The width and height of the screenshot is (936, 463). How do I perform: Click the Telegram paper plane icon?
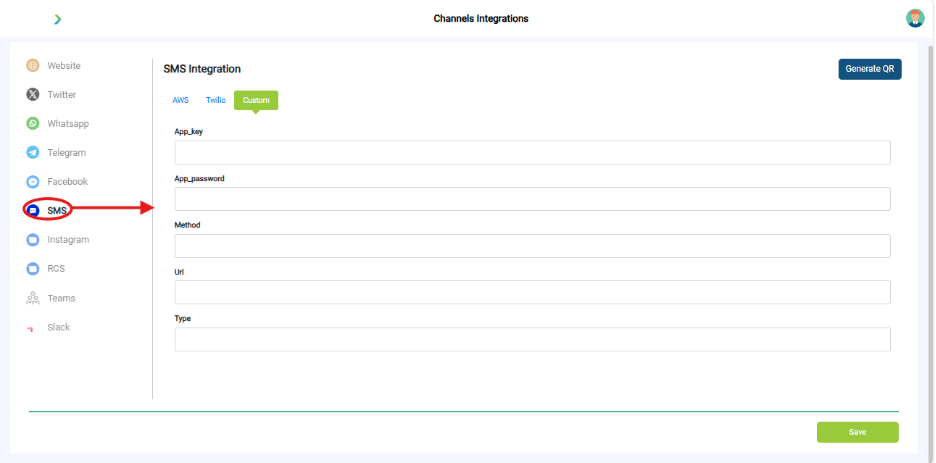(x=33, y=153)
